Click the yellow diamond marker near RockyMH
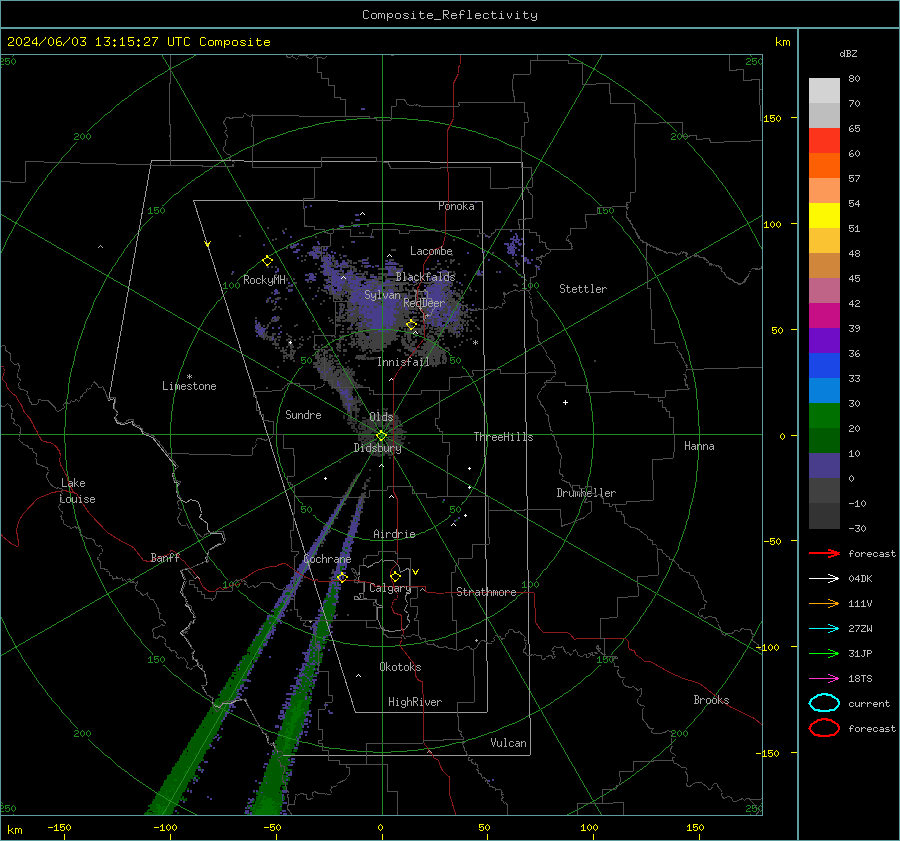 (x=267, y=261)
